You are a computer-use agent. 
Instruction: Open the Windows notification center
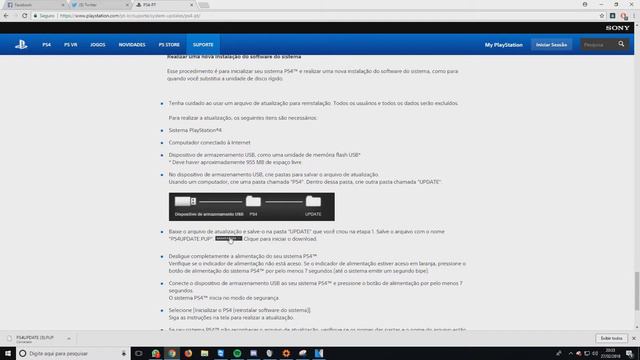[x=629, y=353]
